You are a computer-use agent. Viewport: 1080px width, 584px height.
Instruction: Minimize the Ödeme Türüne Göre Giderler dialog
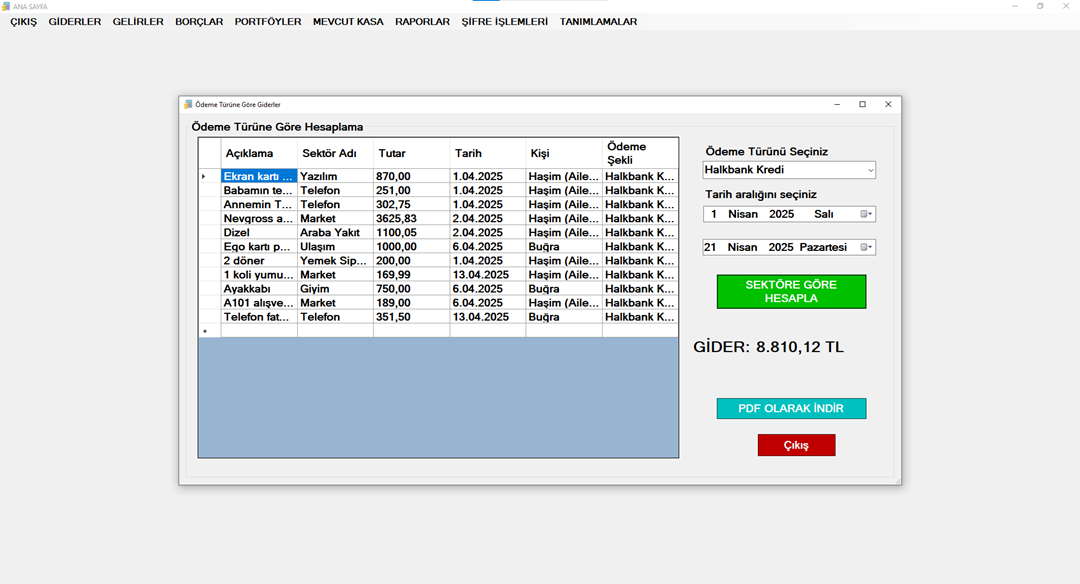coord(836,104)
